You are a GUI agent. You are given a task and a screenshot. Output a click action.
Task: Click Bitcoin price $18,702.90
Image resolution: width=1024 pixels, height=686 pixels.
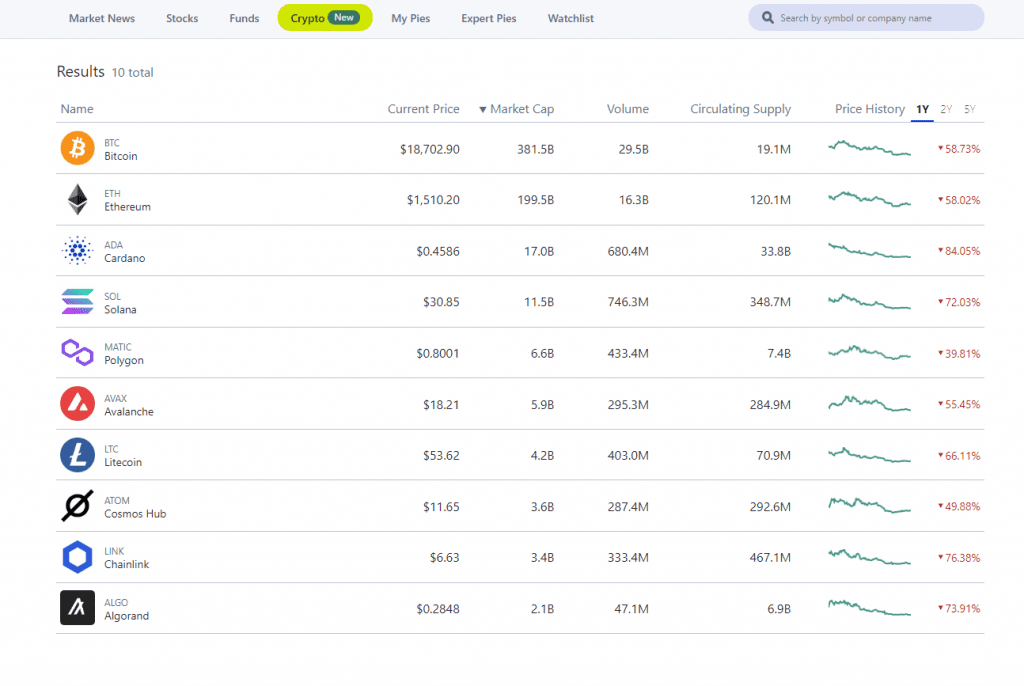click(x=430, y=150)
